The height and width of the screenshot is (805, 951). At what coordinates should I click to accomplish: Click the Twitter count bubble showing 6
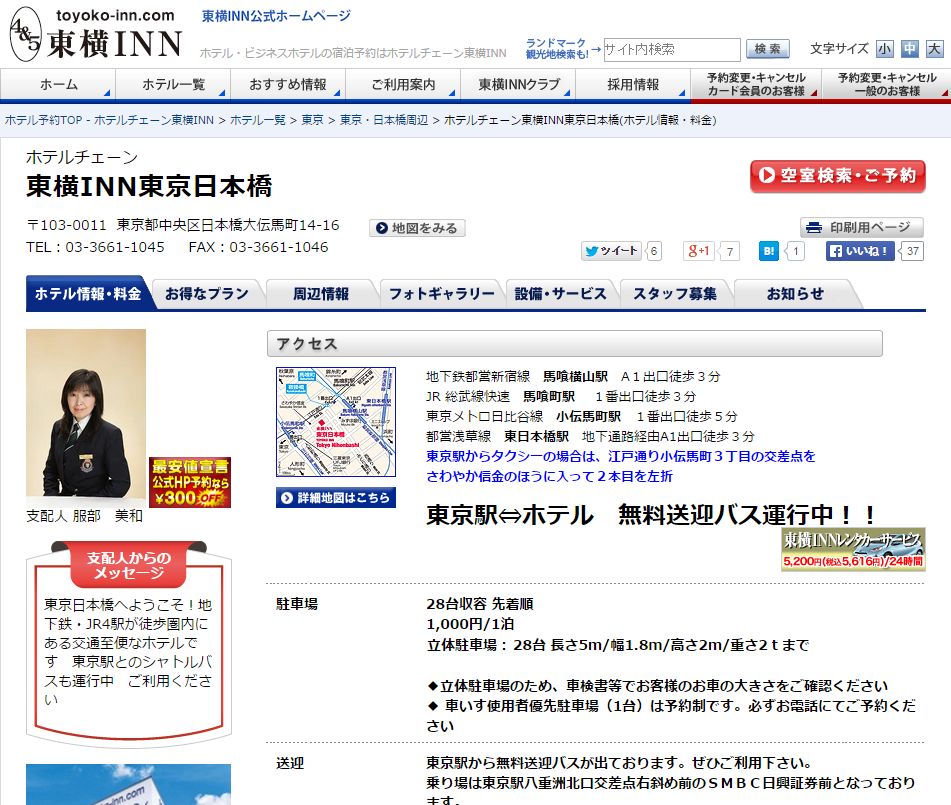coord(653,251)
